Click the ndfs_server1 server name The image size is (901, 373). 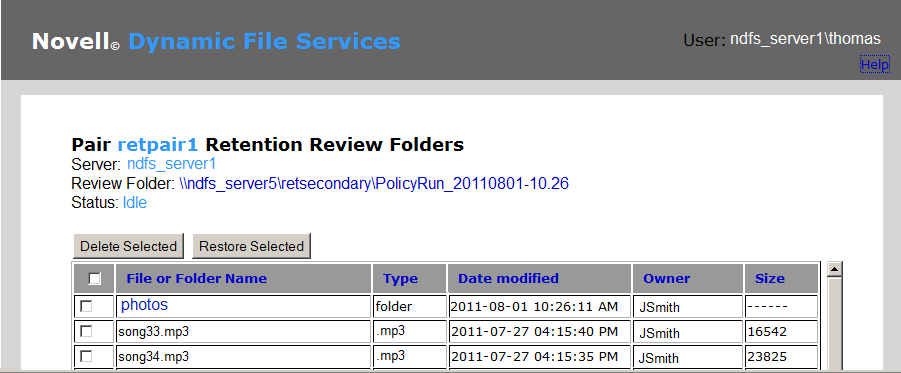coord(171,164)
